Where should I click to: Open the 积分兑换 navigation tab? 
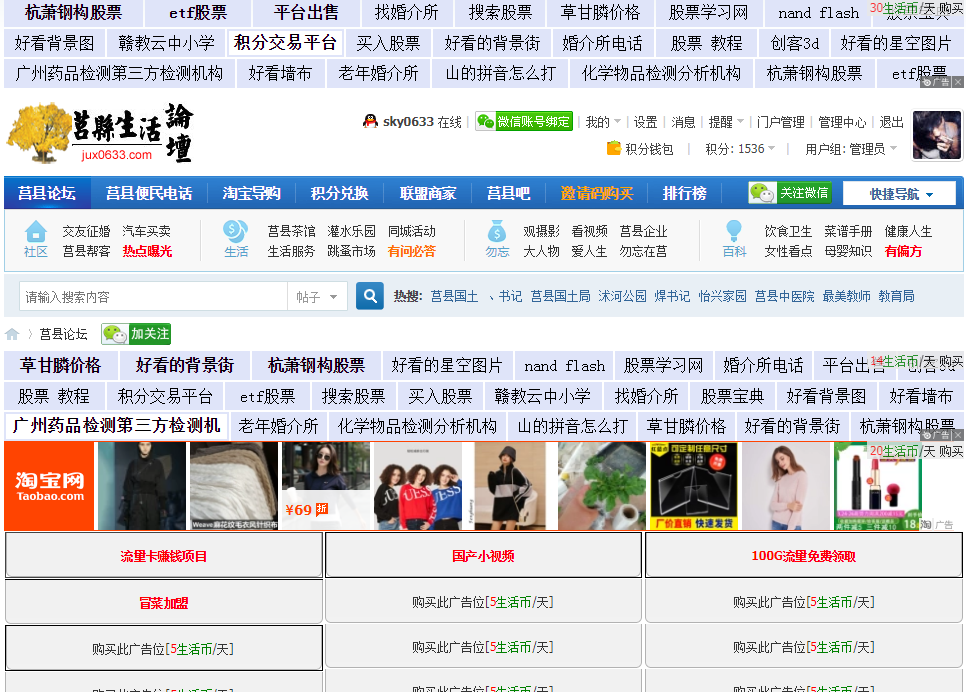339,193
